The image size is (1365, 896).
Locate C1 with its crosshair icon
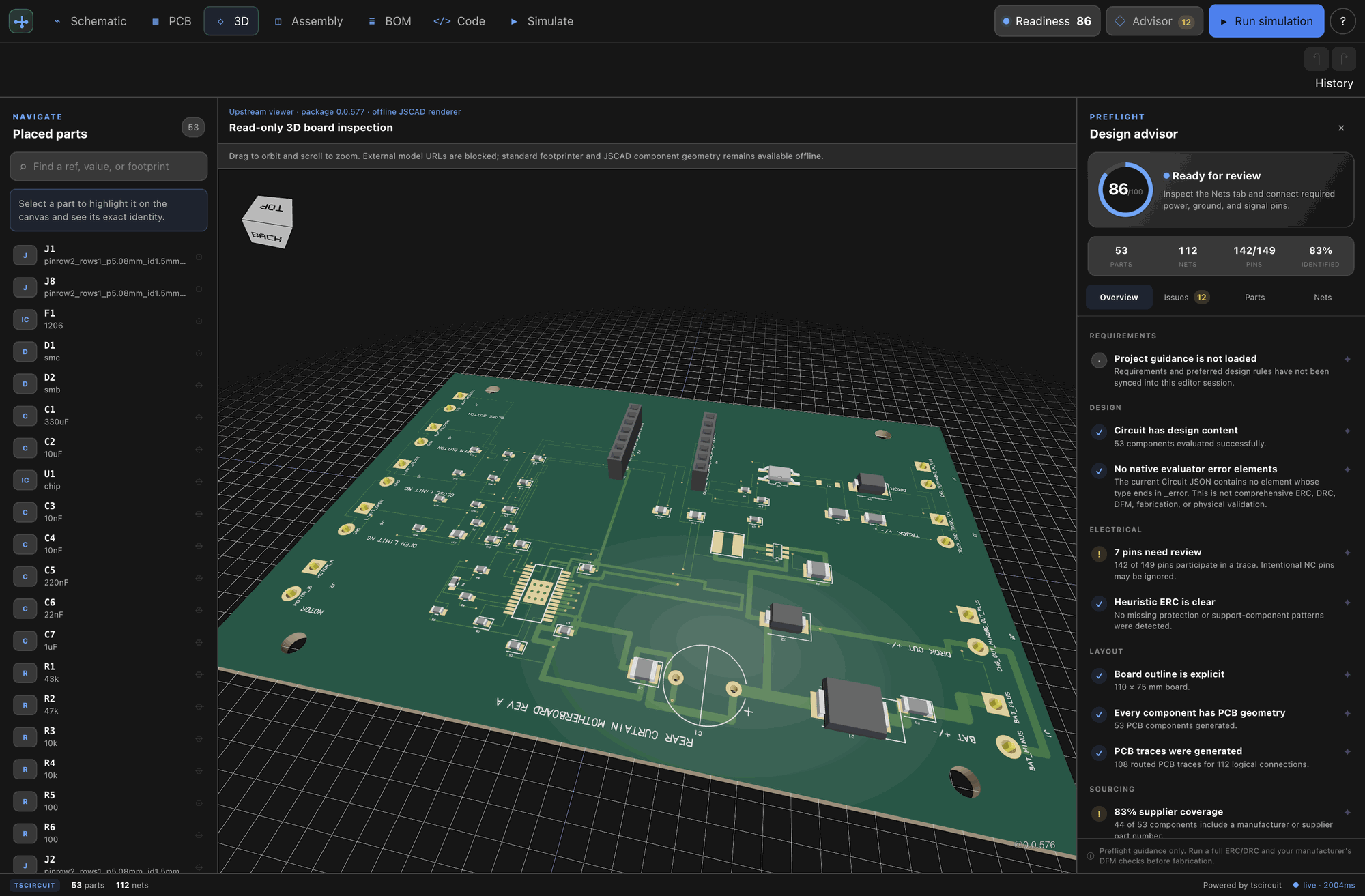[x=199, y=418]
